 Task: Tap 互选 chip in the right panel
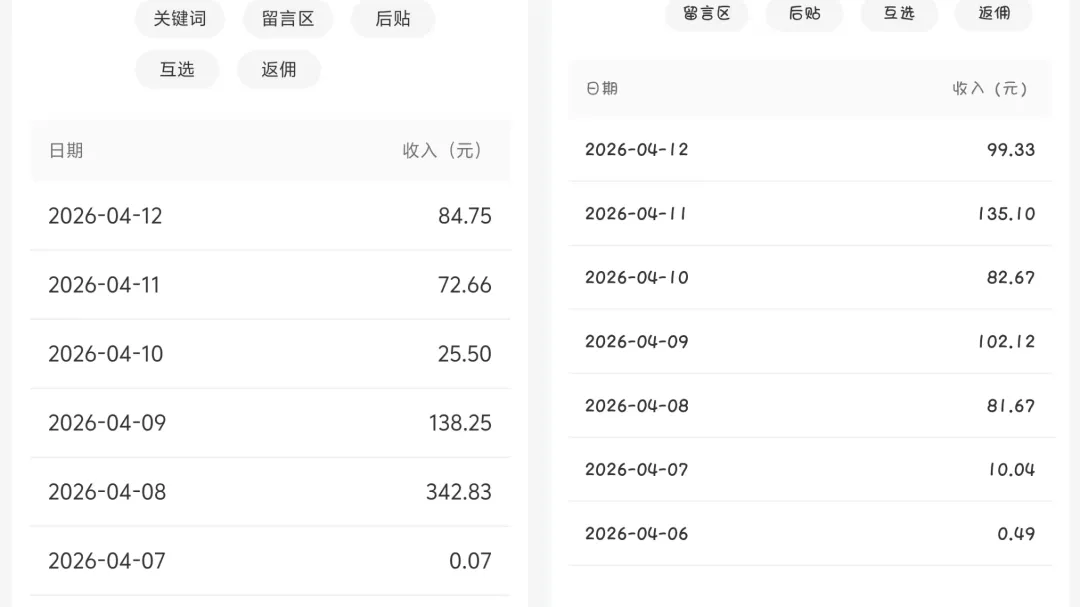[x=899, y=13]
